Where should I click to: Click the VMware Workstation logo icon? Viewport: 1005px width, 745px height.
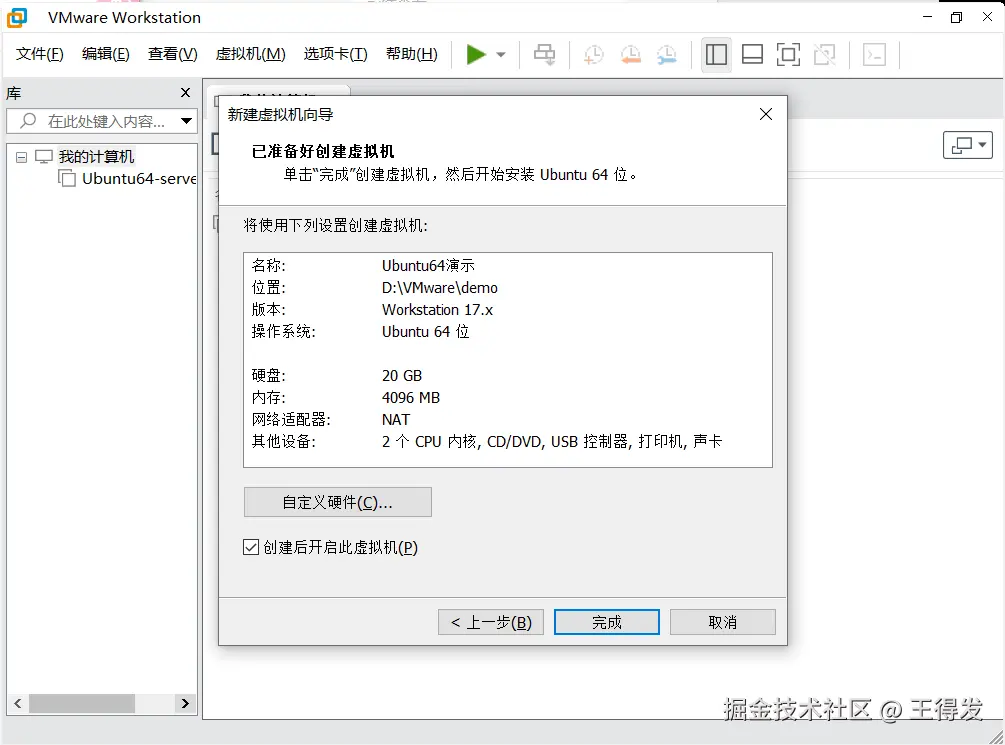pyautogui.click(x=17, y=17)
